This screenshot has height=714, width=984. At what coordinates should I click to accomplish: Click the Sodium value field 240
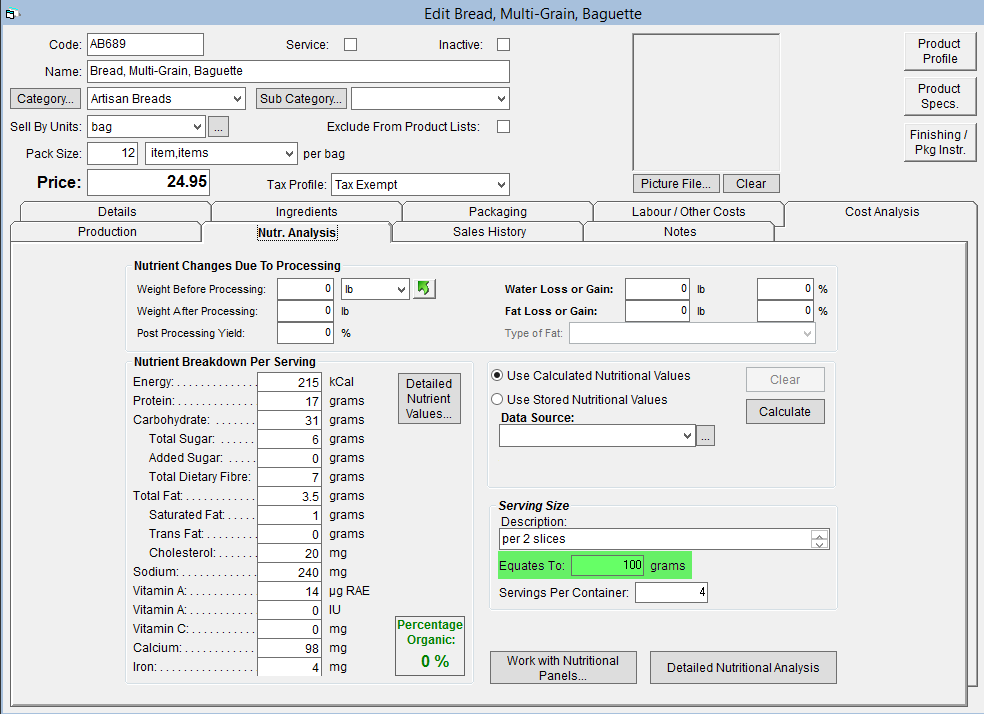pos(289,572)
